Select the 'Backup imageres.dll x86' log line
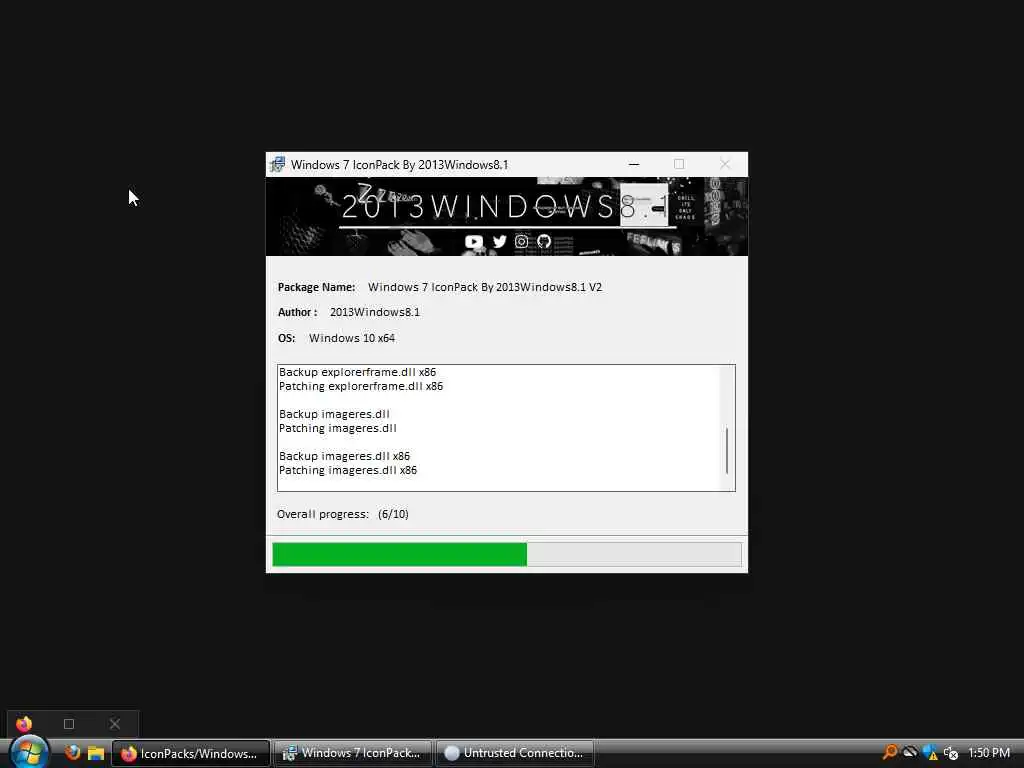The width and height of the screenshot is (1024, 768). tap(344, 456)
